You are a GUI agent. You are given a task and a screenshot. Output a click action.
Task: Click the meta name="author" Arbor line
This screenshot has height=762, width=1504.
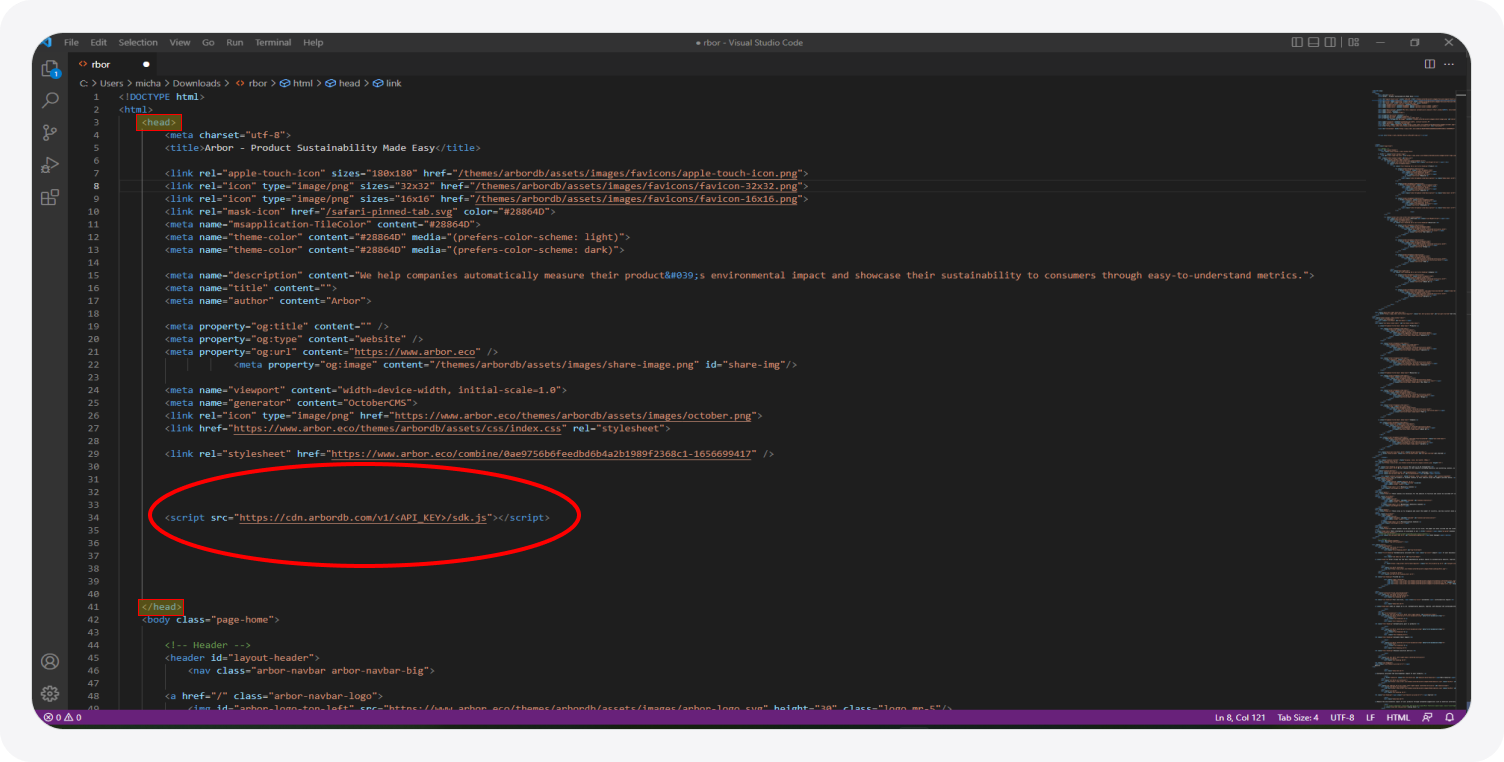tap(268, 300)
